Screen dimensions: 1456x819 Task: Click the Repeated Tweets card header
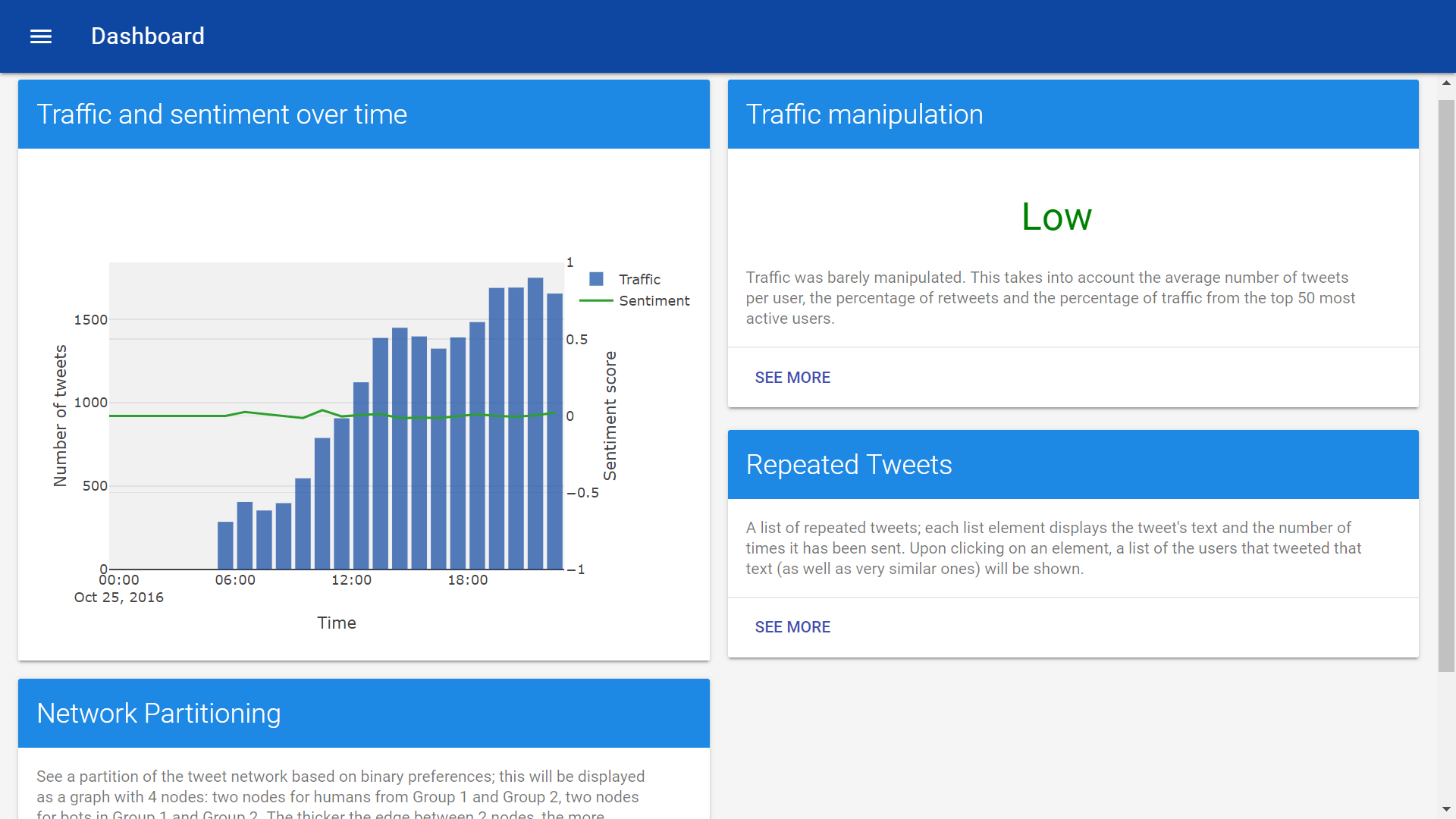[x=1073, y=465]
